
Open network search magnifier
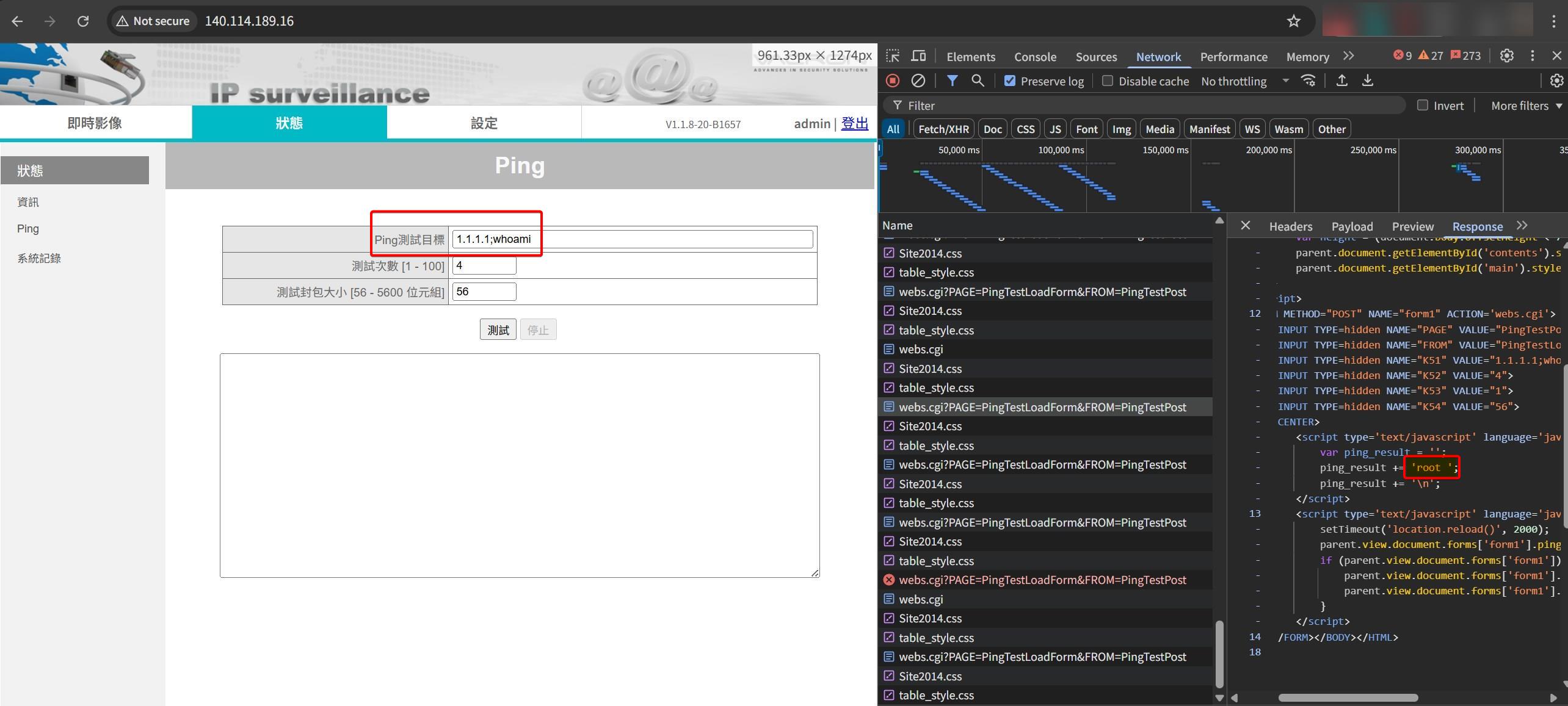(x=978, y=81)
